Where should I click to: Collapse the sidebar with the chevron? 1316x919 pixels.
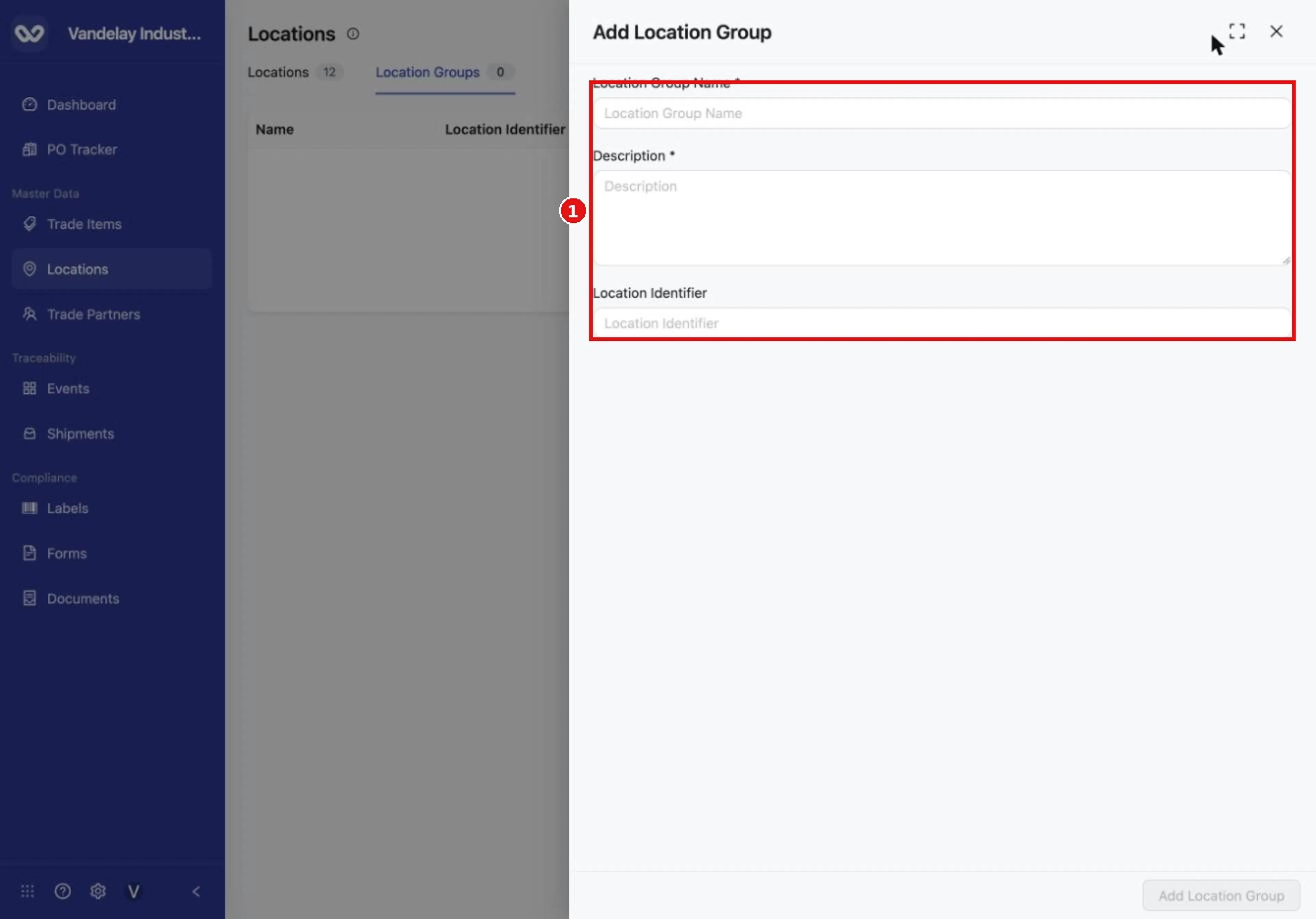click(x=196, y=892)
